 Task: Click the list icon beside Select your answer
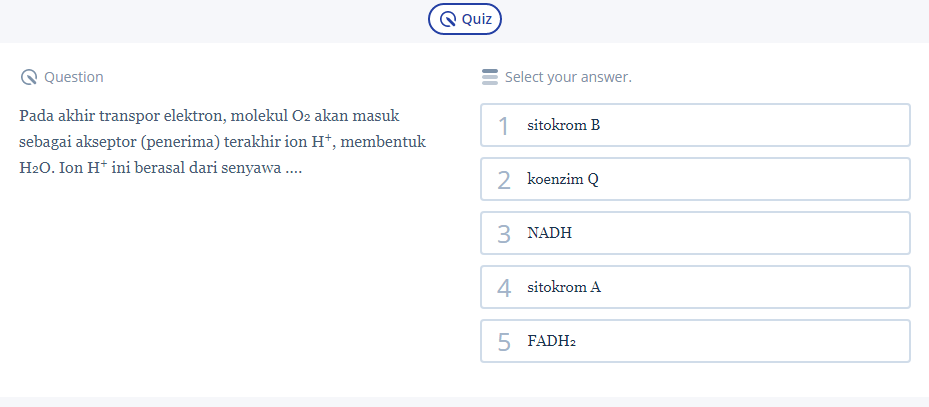point(489,77)
